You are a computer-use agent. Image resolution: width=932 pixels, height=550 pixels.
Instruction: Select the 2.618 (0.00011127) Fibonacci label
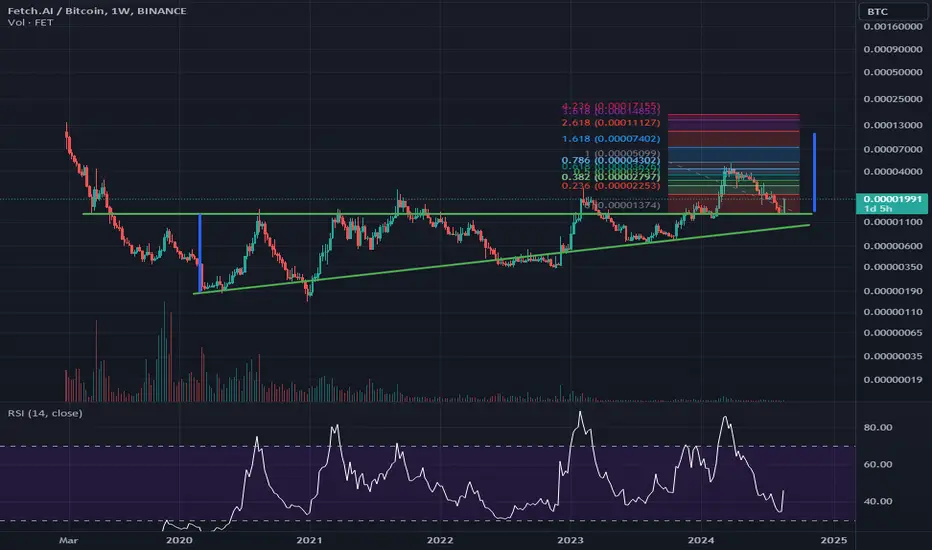pyautogui.click(x=610, y=122)
